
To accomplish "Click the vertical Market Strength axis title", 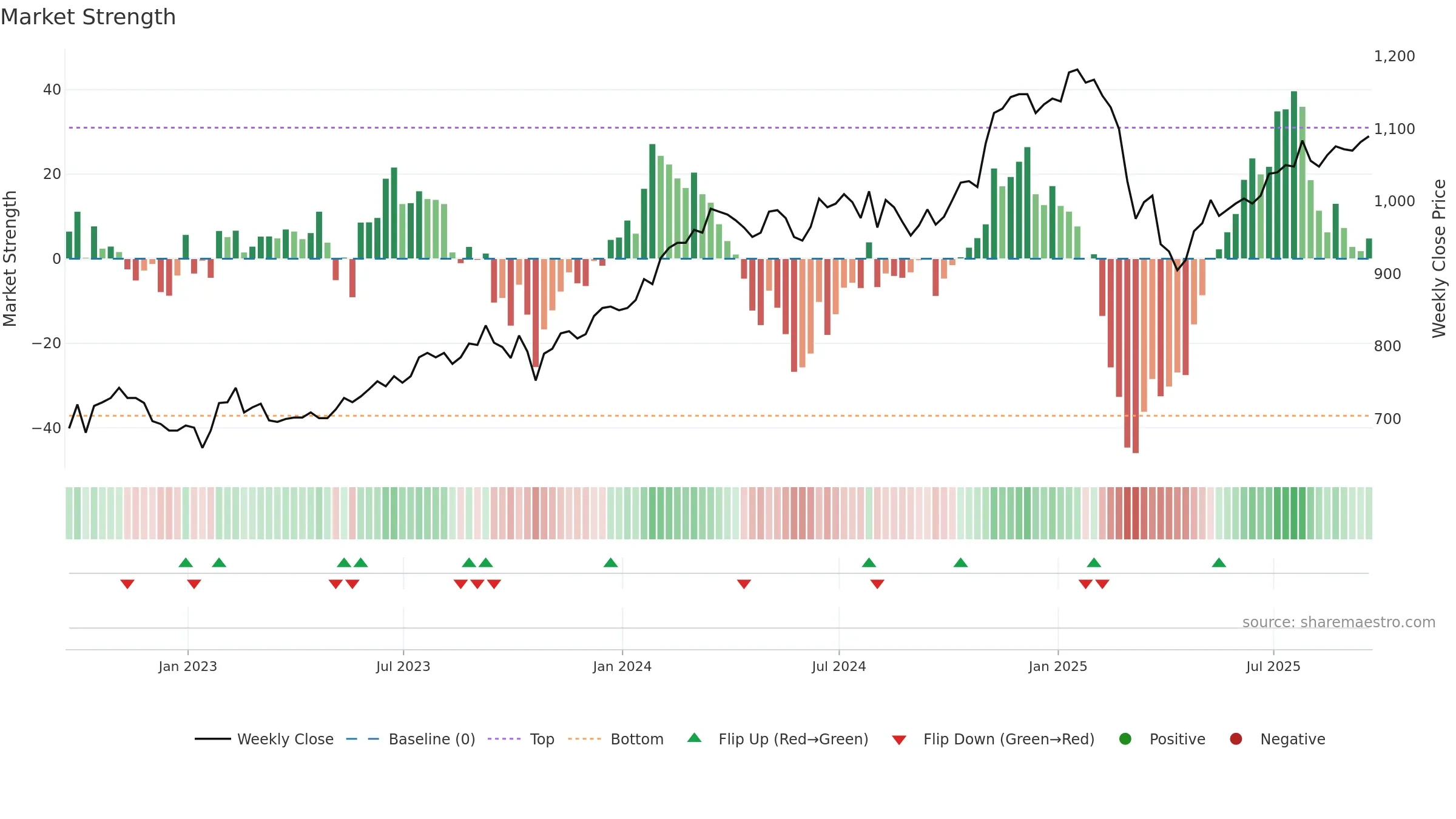I will pyautogui.click(x=10, y=258).
